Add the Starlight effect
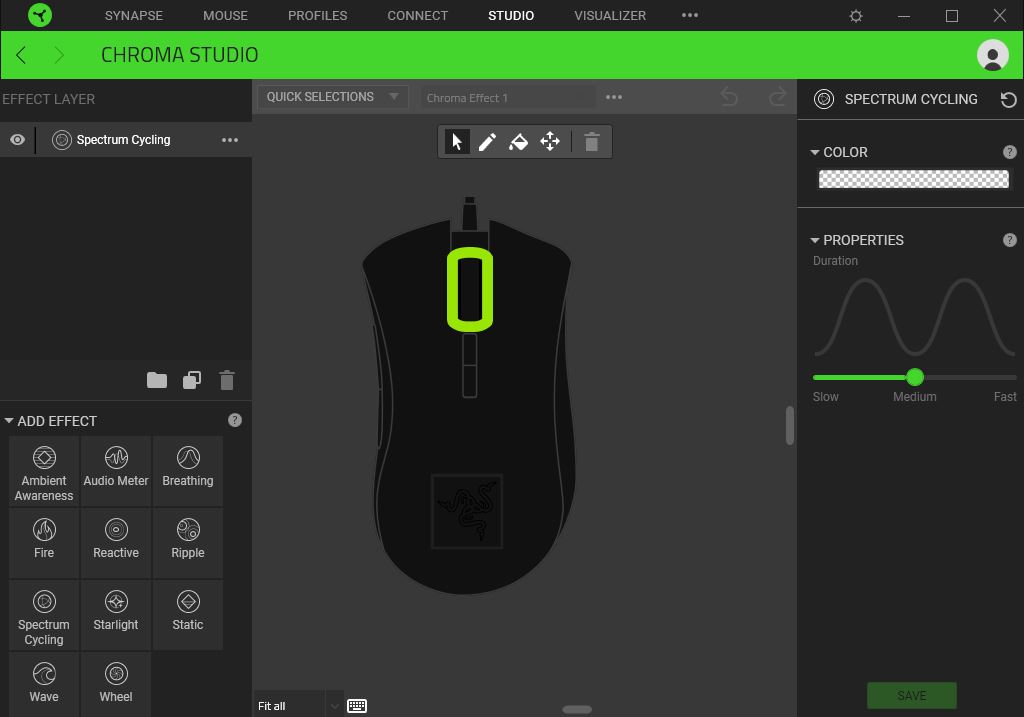This screenshot has width=1024, height=717. (x=116, y=616)
